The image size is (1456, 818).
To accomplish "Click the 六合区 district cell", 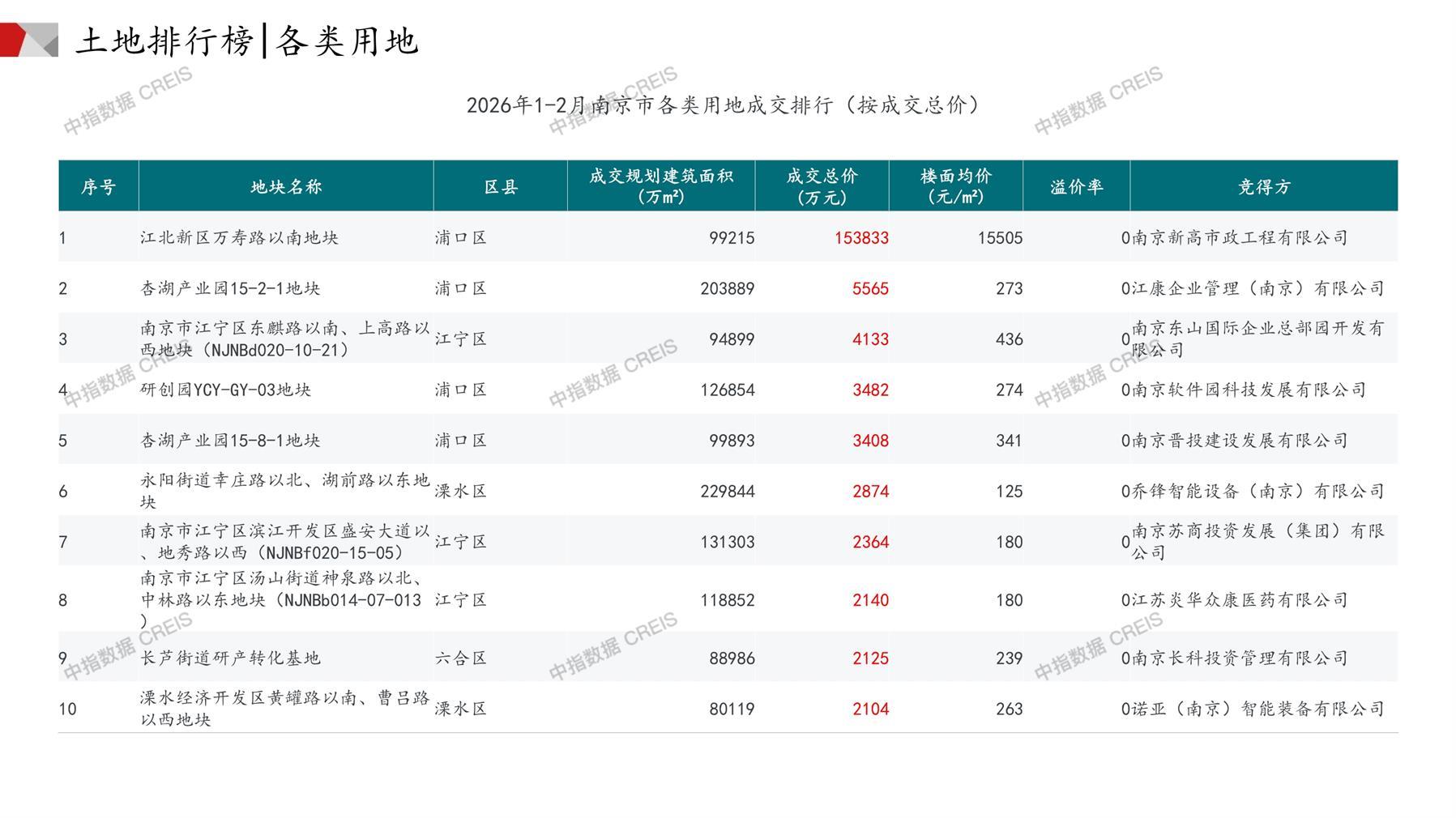I will [x=461, y=658].
